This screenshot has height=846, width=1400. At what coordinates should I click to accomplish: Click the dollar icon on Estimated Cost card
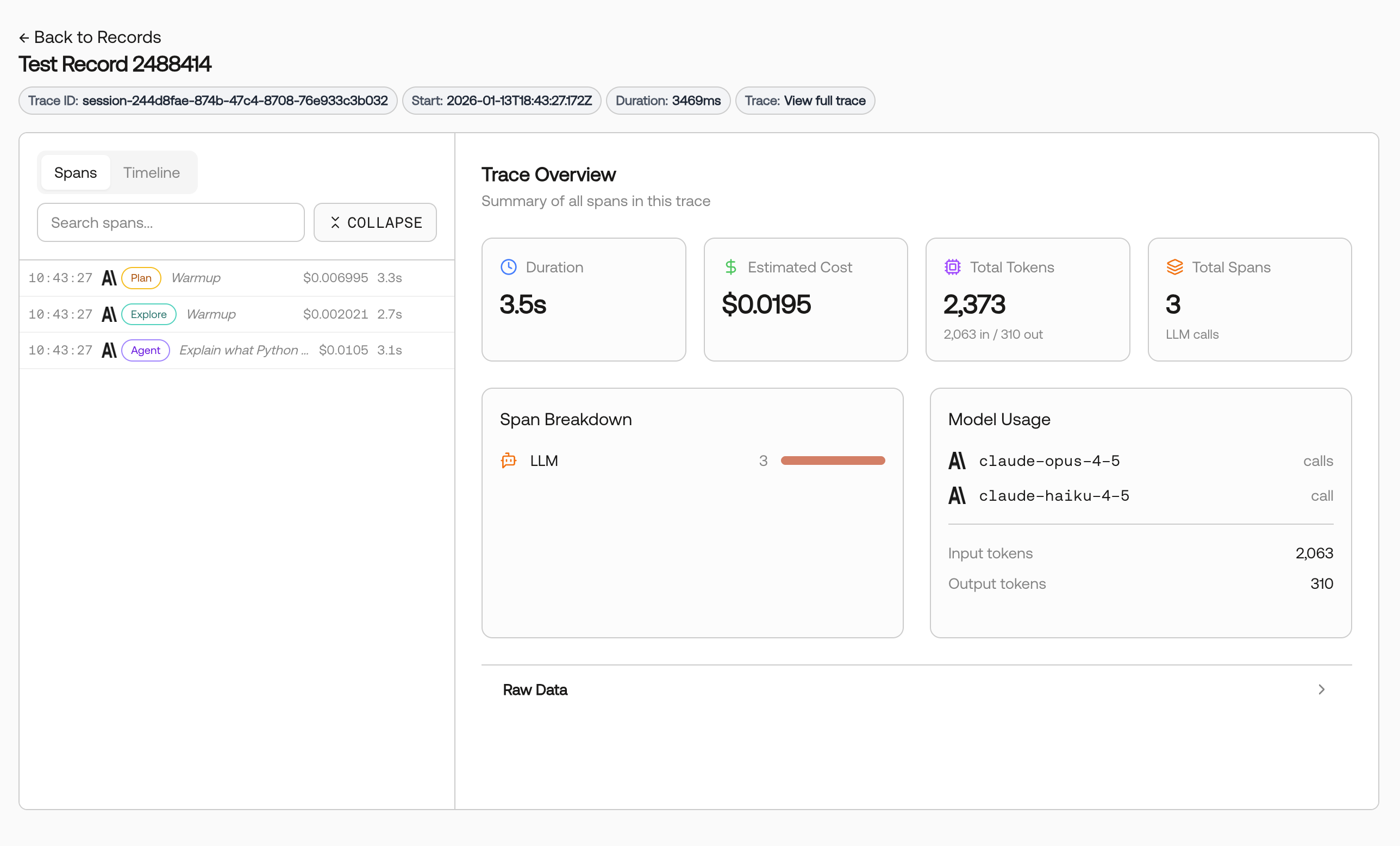tap(730, 267)
